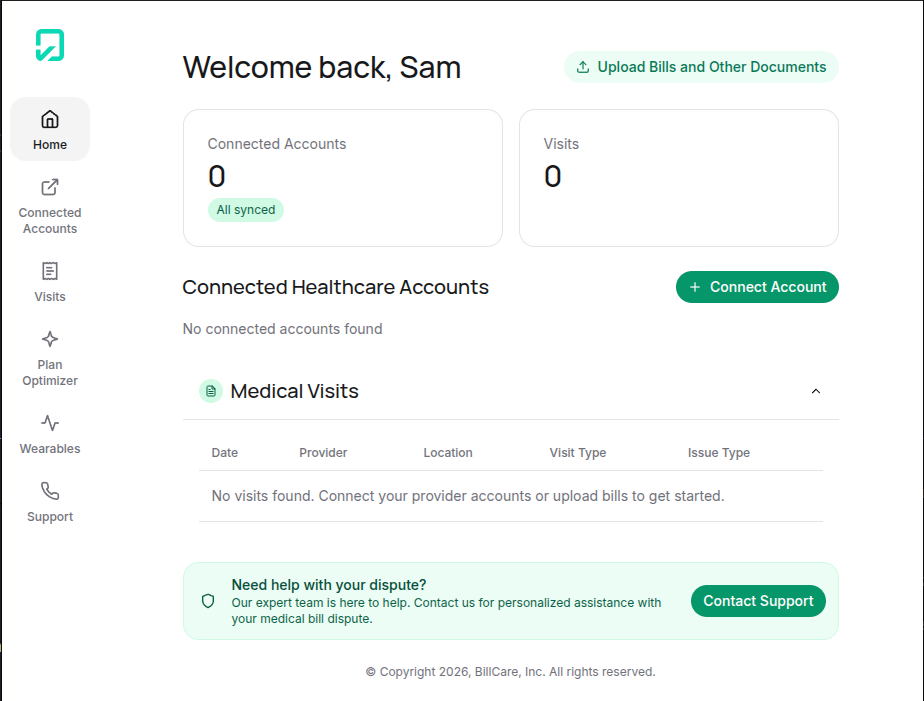Click the Support phone icon
Image resolution: width=924 pixels, height=701 pixels.
point(50,491)
